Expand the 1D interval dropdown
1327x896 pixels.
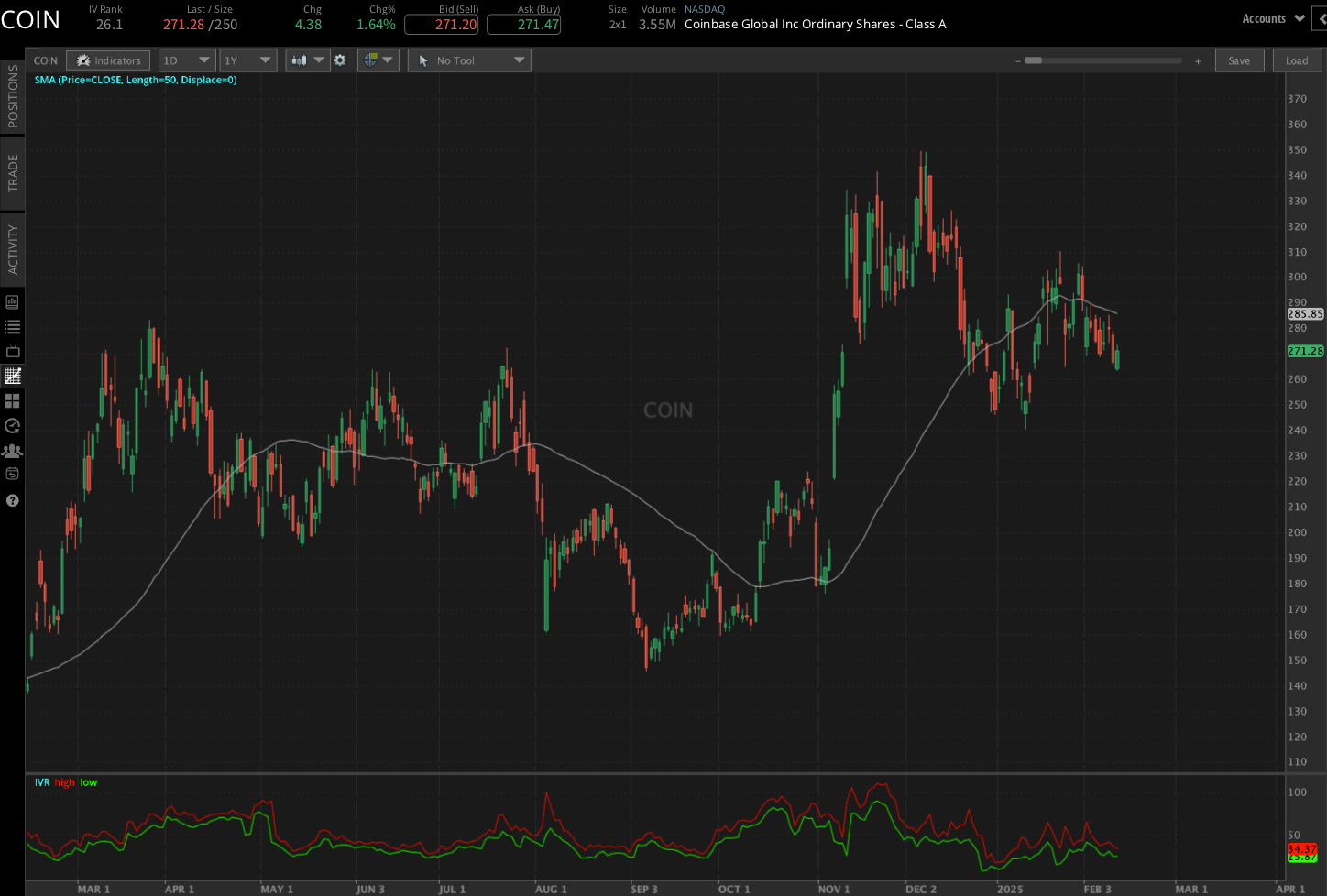[x=187, y=60]
